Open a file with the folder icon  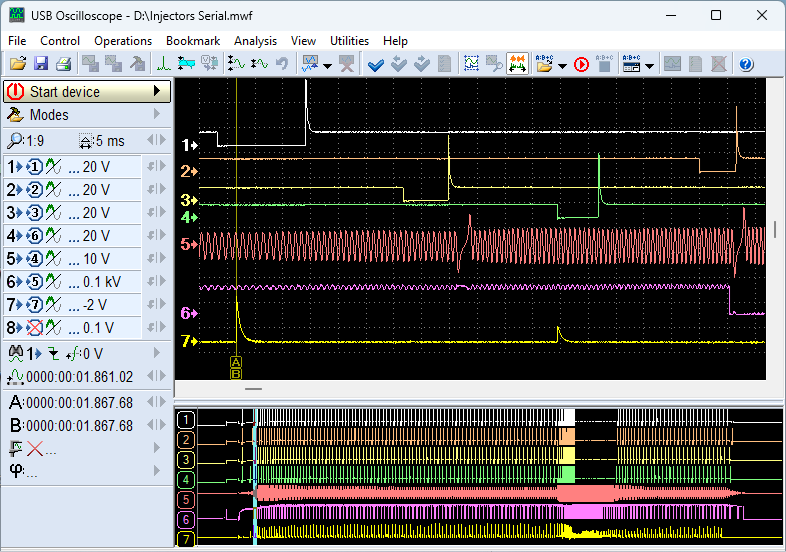18,64
